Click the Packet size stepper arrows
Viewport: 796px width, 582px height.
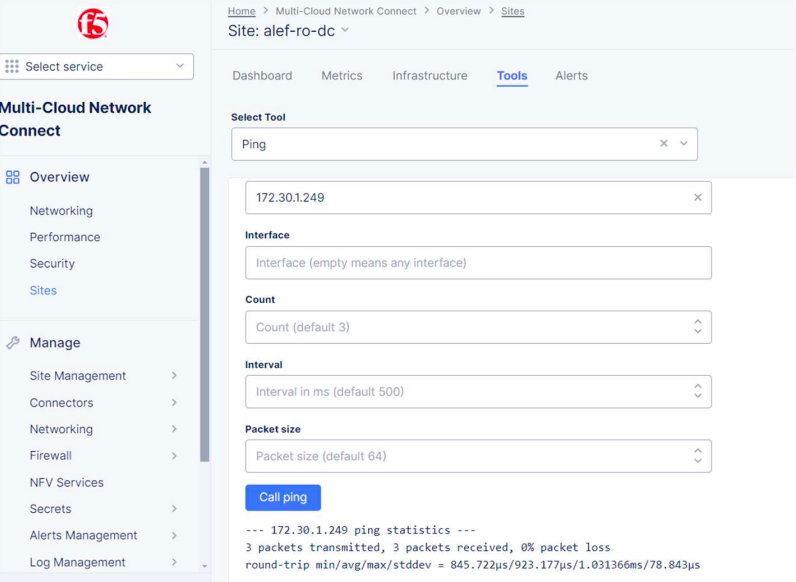point(698,456)
